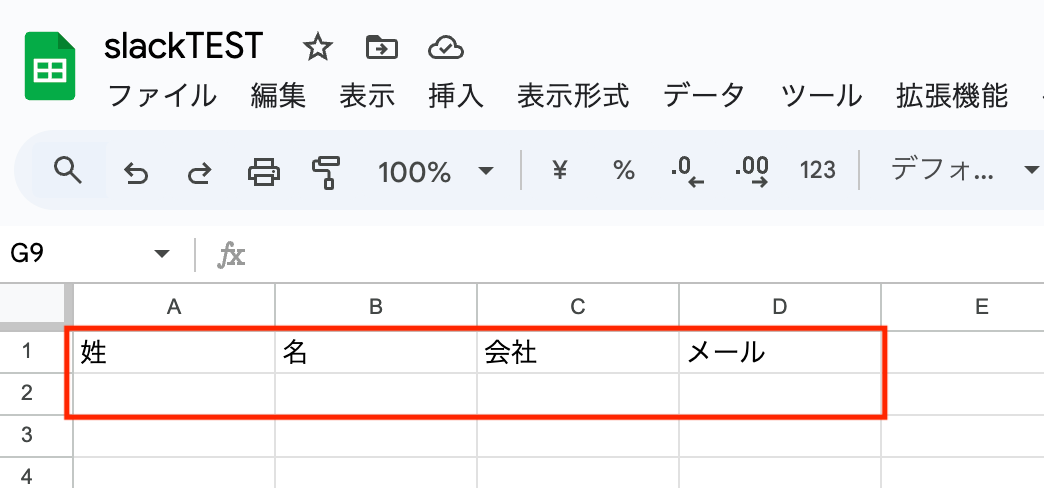
Task: Click the move to folder icon
Action: tap(381, 47)
